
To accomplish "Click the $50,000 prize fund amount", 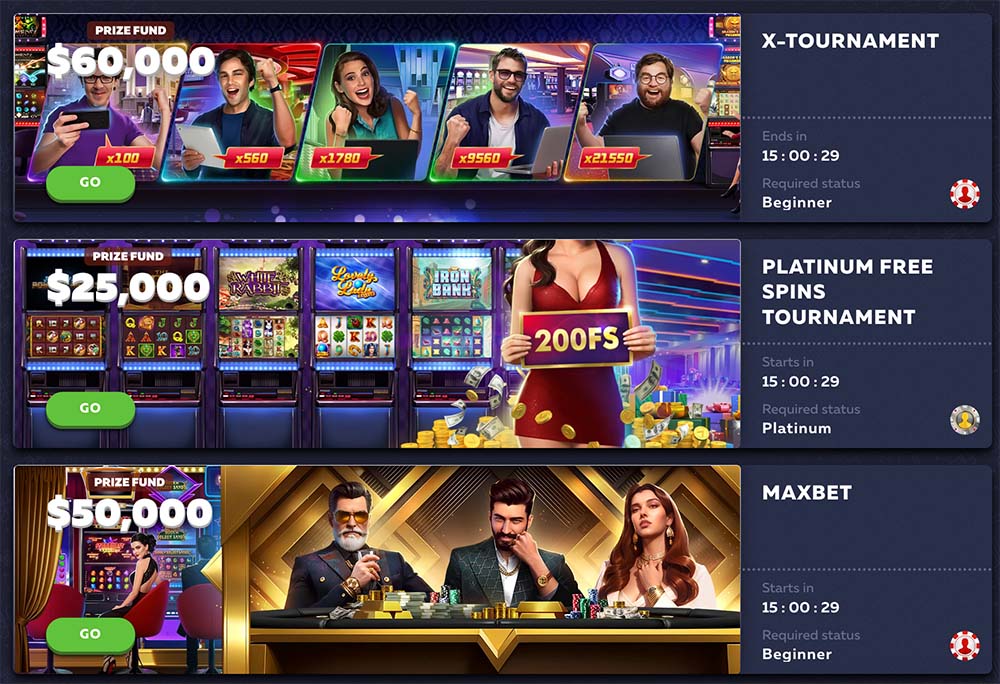I will (129, 513).
